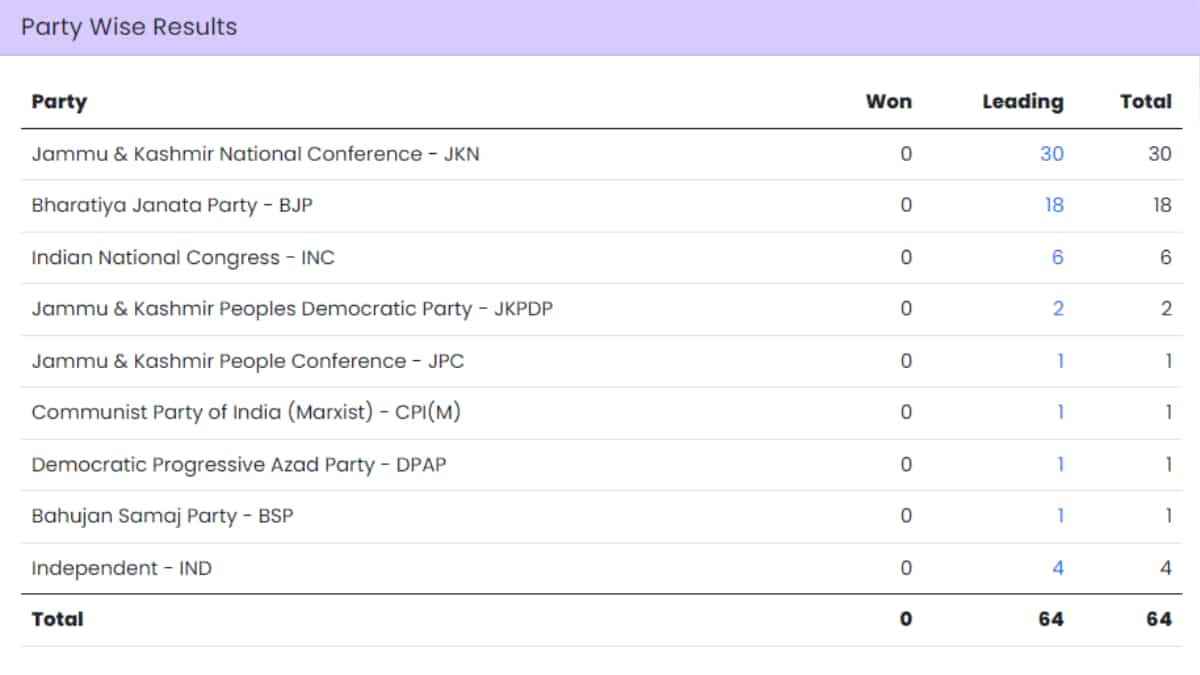Open the JPC leading count link
1200x675 pixels.
tap(1061, 361)
